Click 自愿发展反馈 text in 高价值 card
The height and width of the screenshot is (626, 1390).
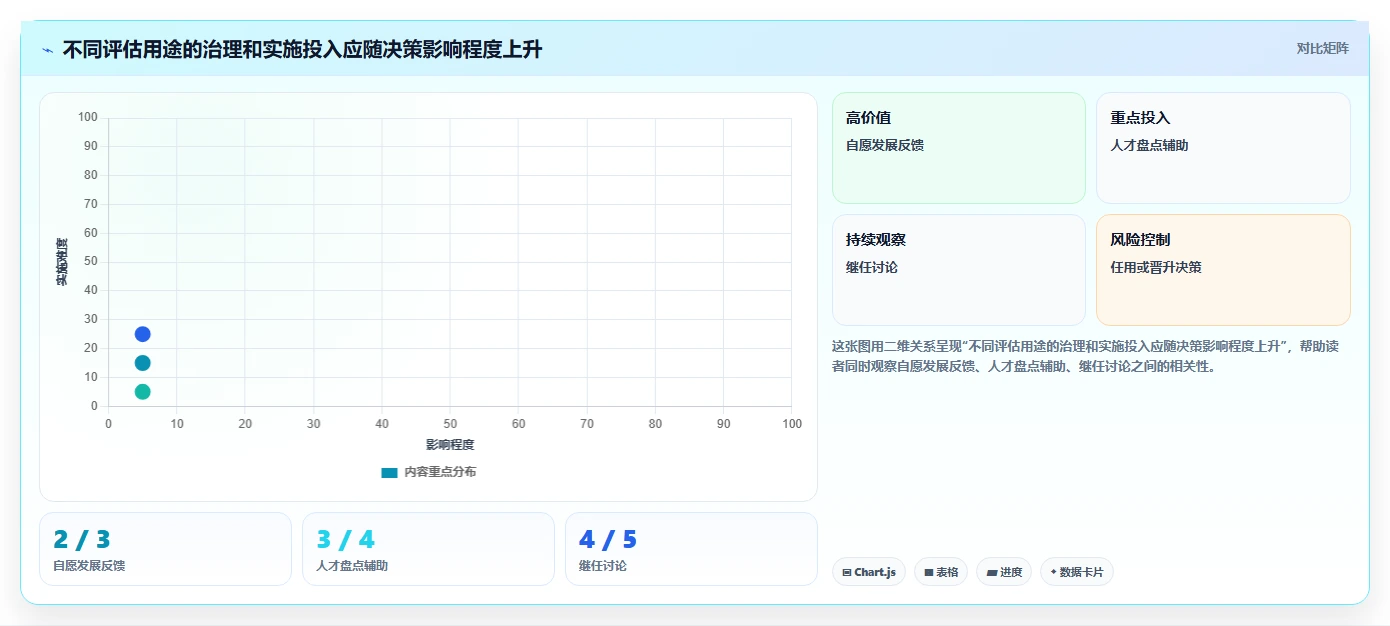[x=884, y=145]
